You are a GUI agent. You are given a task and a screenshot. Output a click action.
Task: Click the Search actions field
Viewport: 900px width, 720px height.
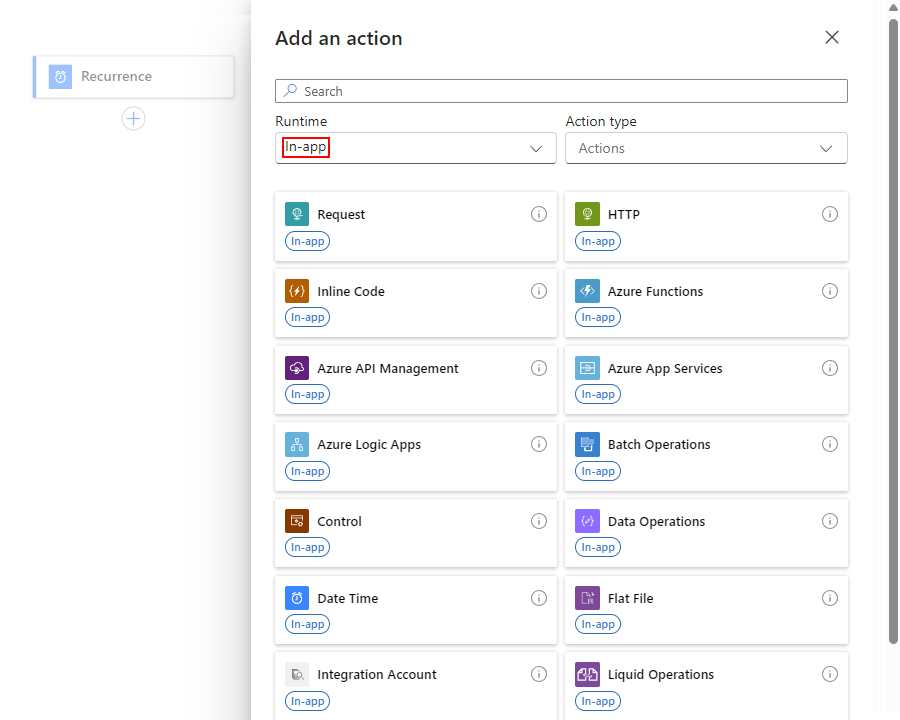561,91
